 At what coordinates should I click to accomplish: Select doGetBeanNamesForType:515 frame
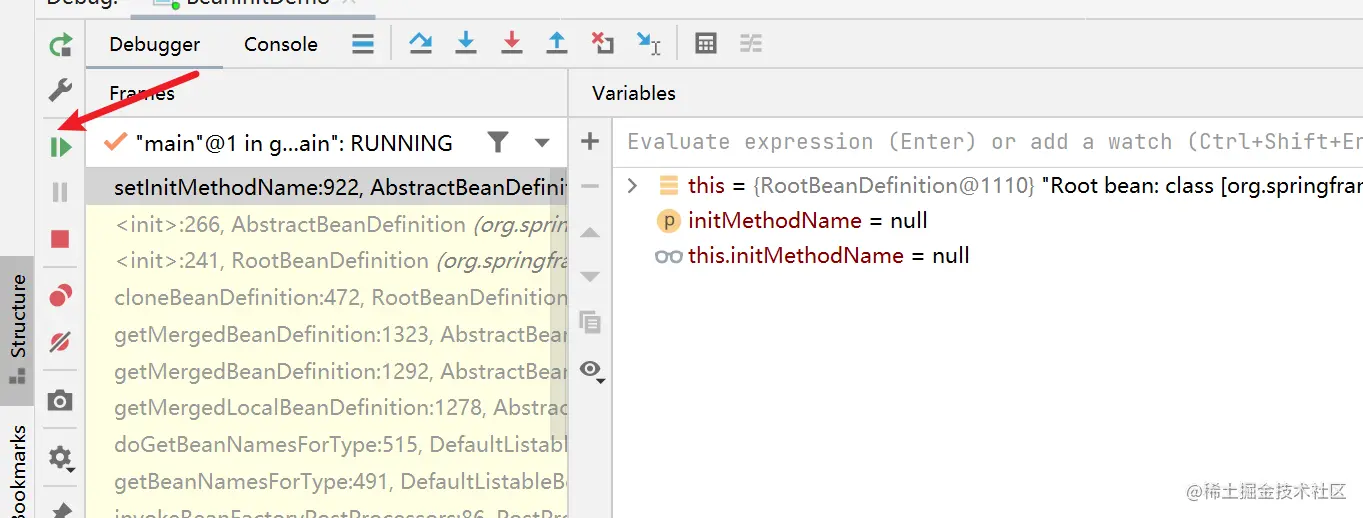coord(327,444)
